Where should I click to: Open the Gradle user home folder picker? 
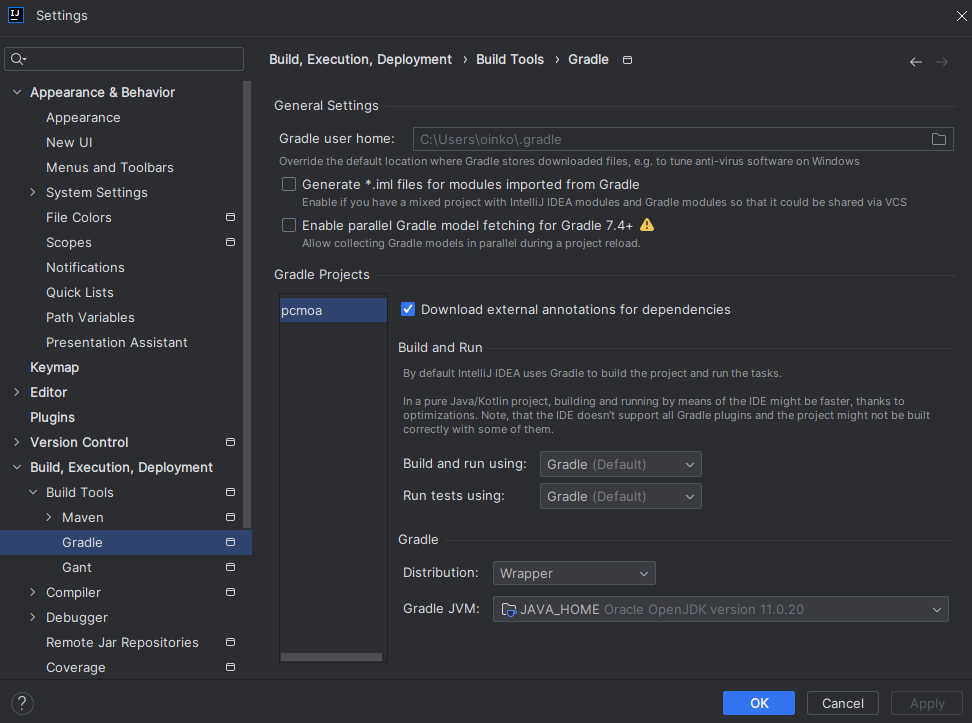(x=938, y=139)
